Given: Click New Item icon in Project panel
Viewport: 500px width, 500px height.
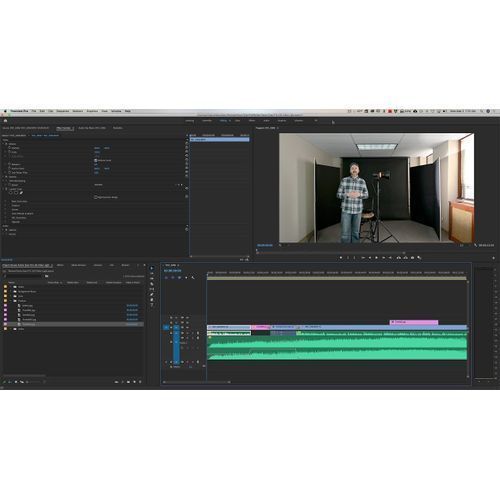Looking at the screenshot, I should point(134,382).
